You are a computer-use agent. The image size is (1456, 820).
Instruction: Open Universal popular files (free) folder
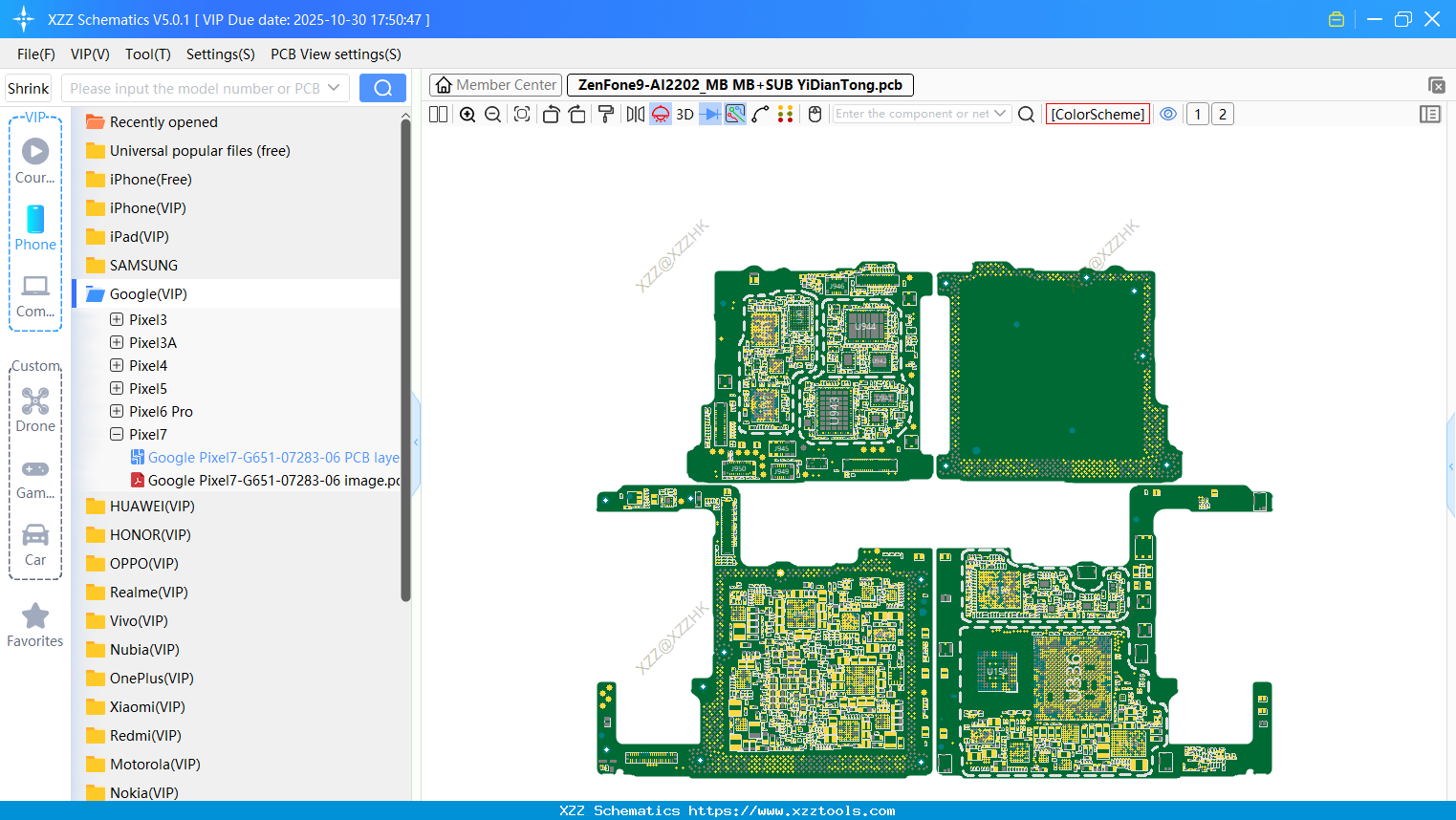[188, 150]
